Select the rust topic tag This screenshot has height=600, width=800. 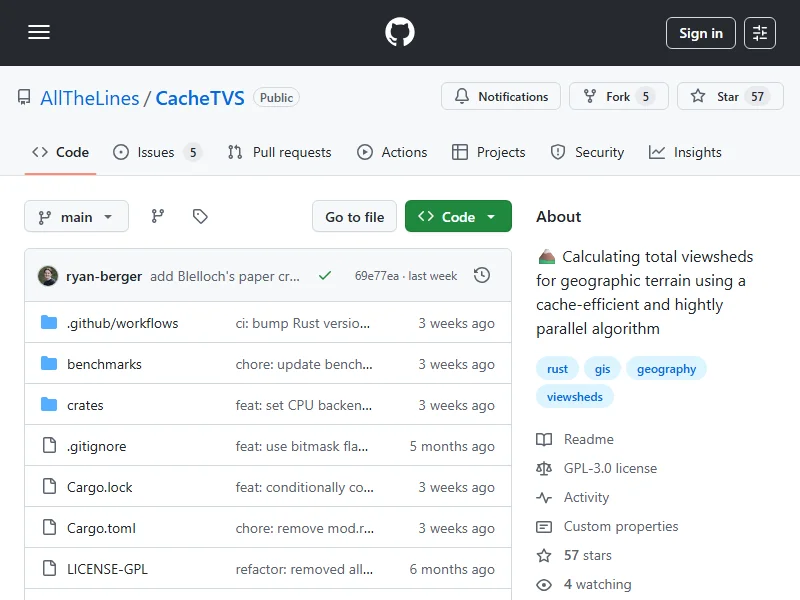(557, 369)
